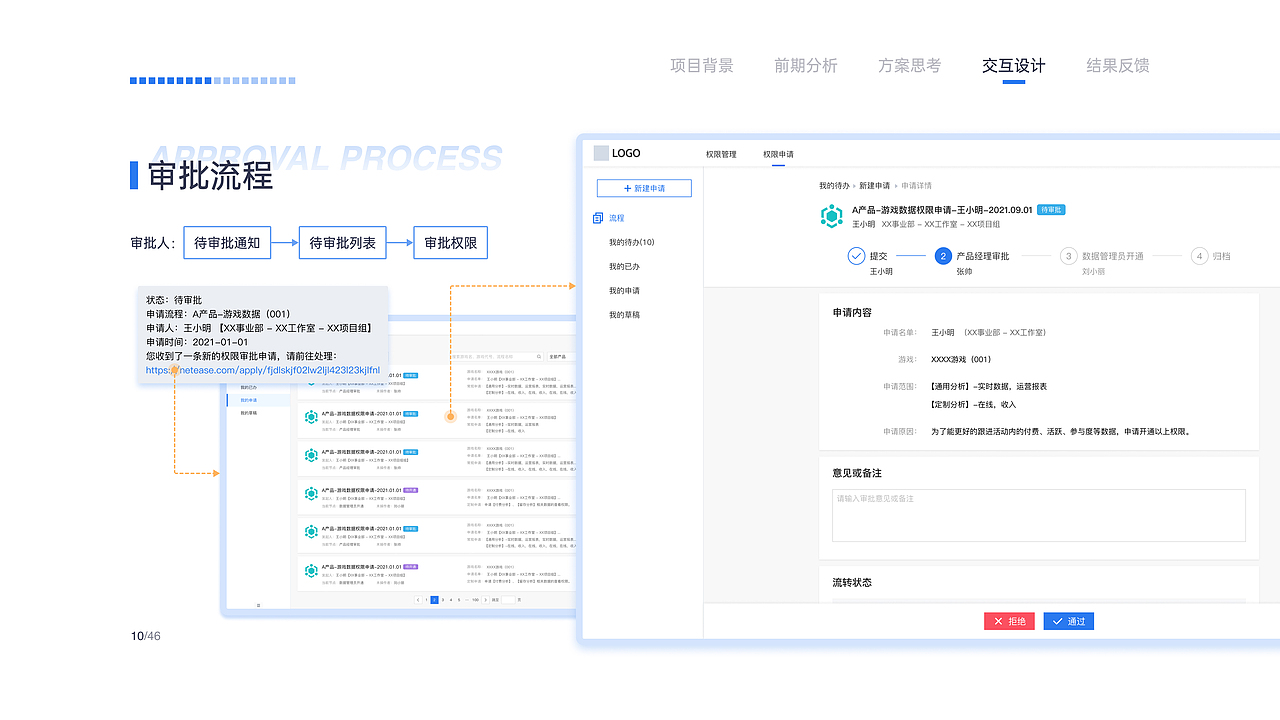Go to previous page arrow in list pagination
The height and width of the screenshot is (720, 1280).
coord(418,600)
